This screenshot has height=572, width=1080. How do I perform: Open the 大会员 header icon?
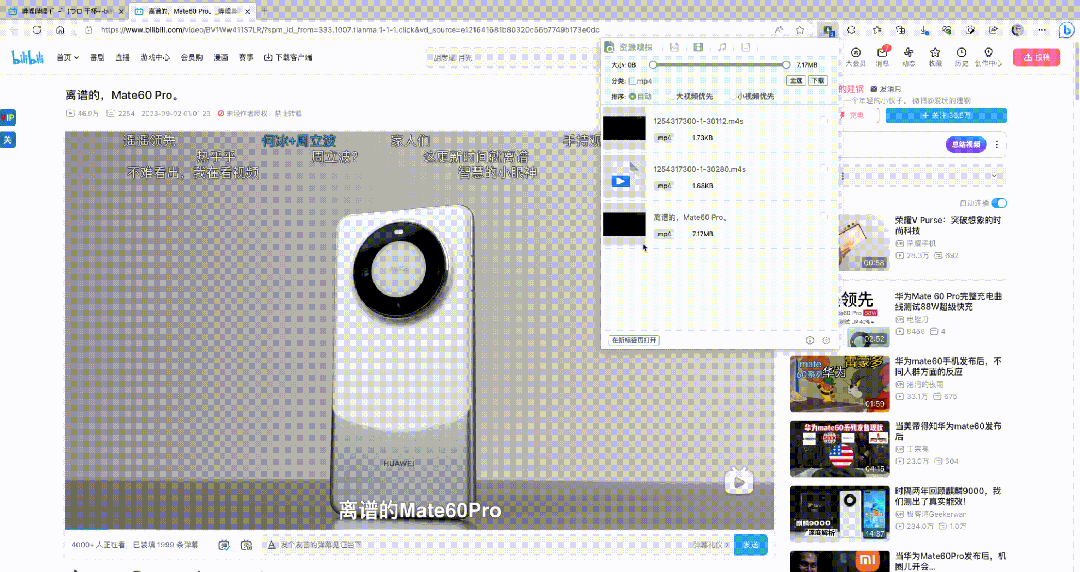pos(855,57)
